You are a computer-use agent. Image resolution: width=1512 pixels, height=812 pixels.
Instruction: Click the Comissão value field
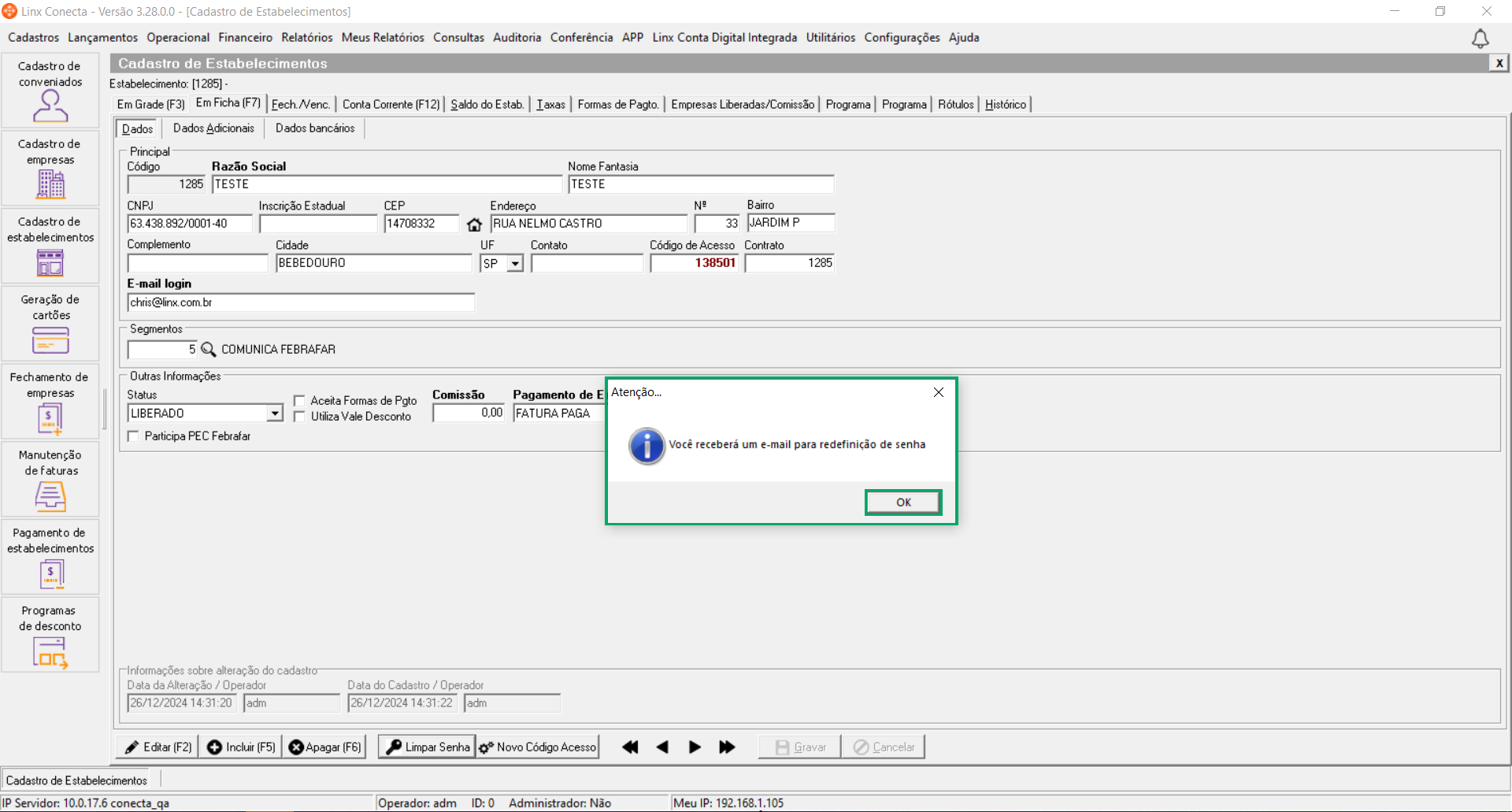pyautogui.click(x=469, y=413)
